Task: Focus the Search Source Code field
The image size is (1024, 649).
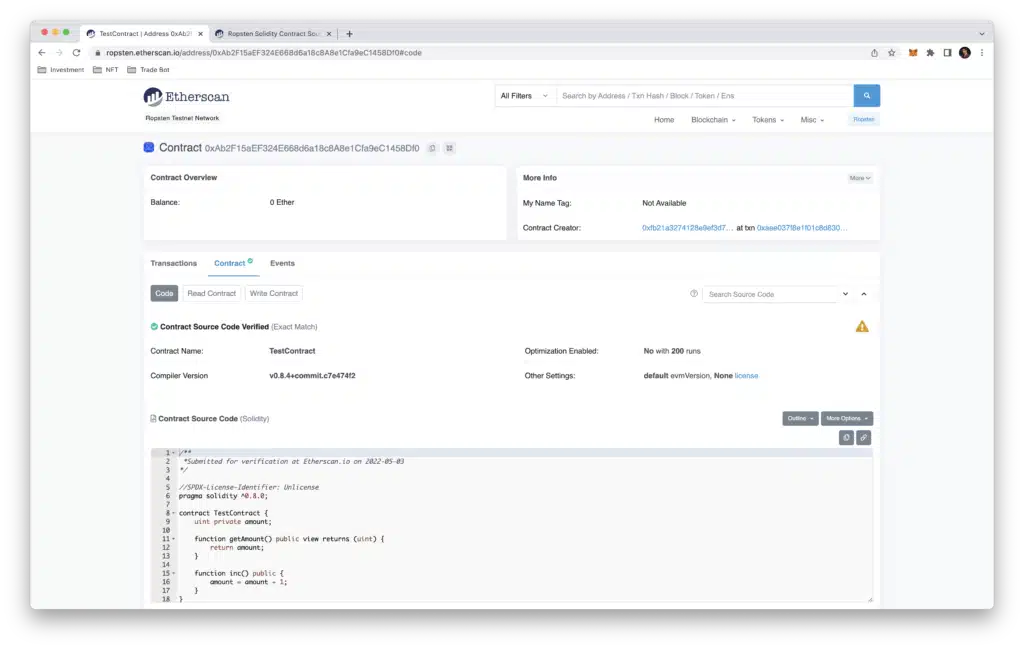Action: tap(769, 294)
